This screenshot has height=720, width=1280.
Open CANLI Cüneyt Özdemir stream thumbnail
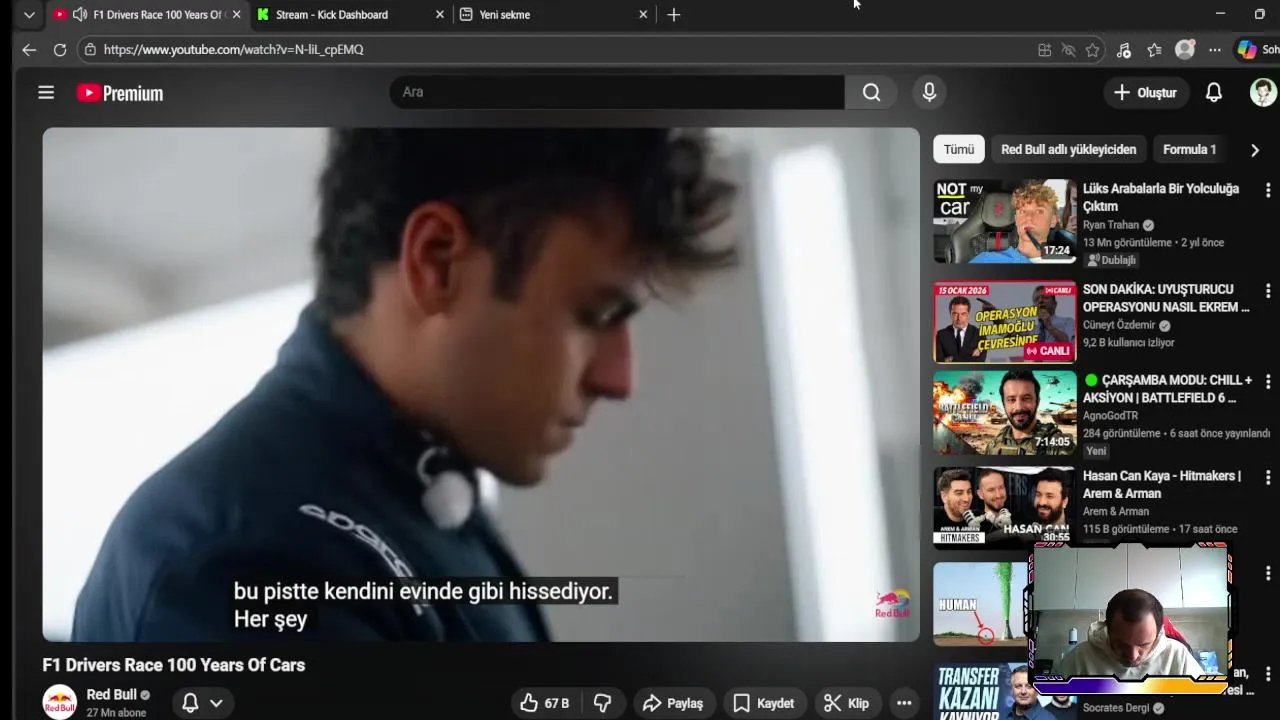point(1005,322)
